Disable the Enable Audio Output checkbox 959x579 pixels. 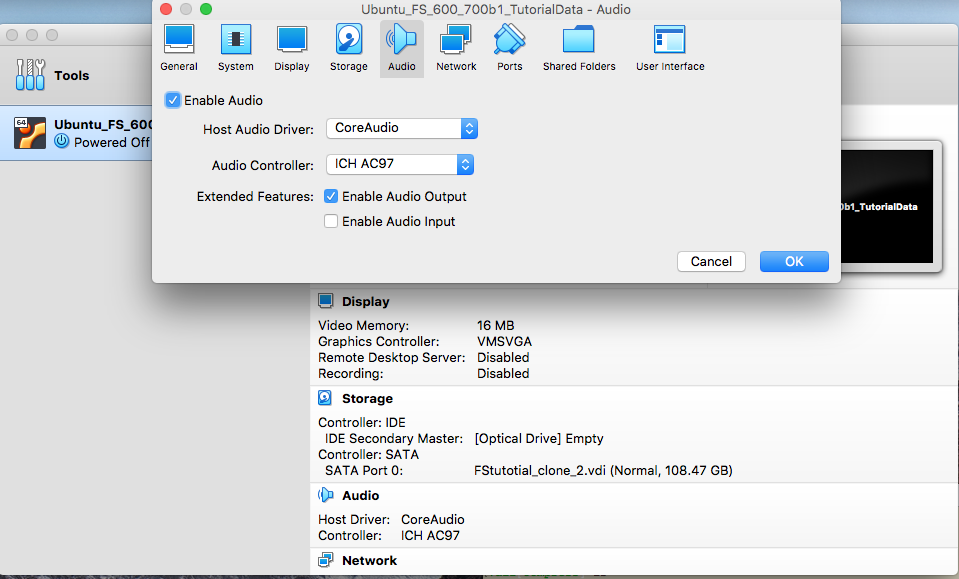[331, 197]
